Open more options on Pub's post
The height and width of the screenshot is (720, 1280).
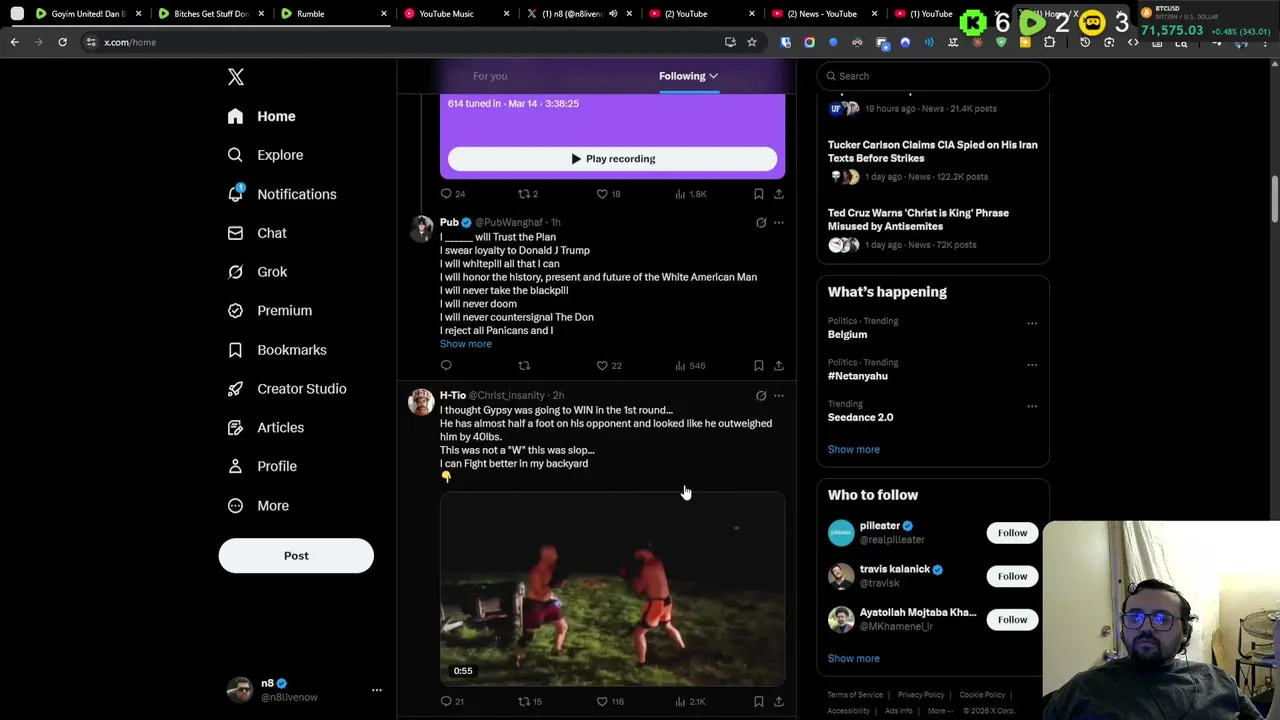[779, 223]
